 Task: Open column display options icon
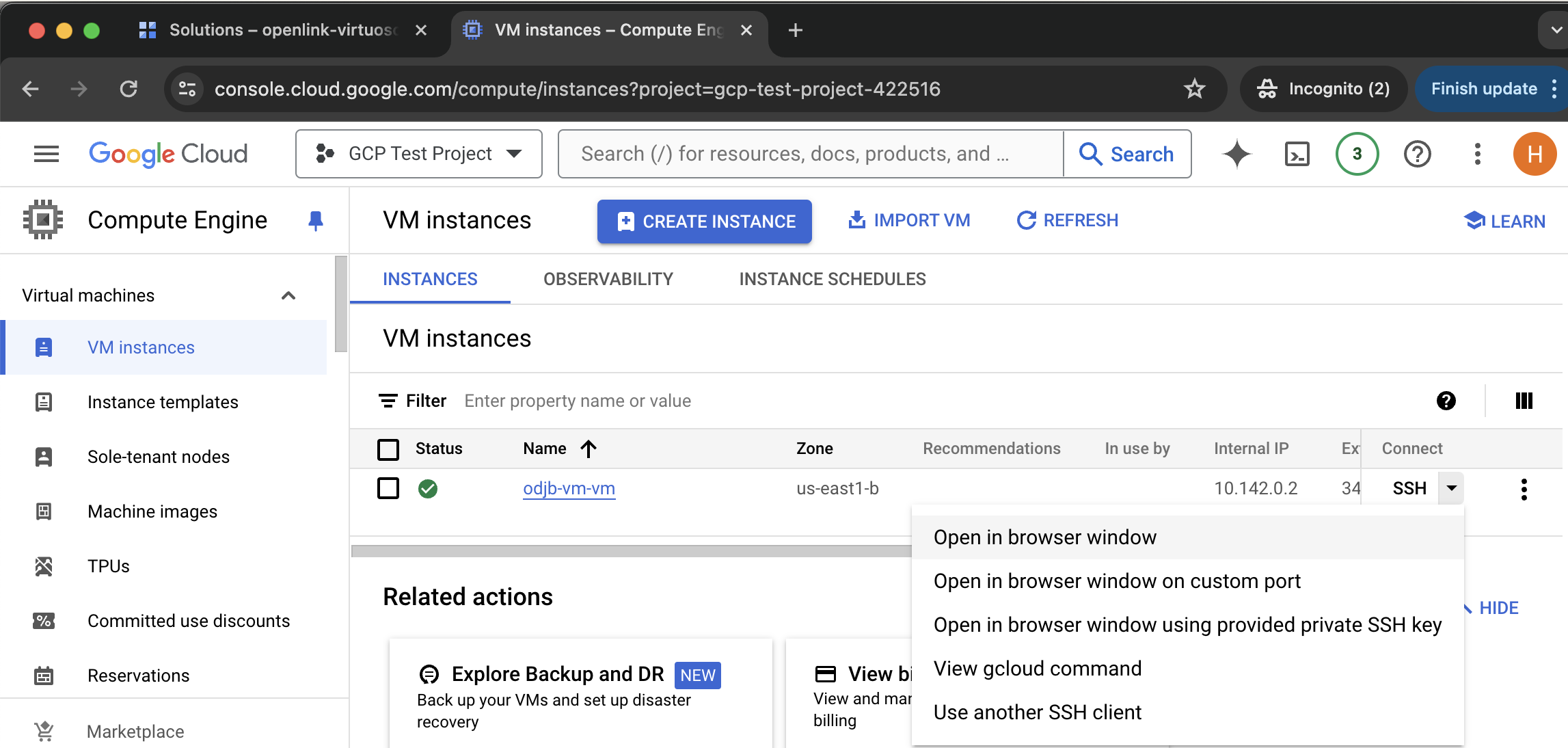pyautogui.click(x=1524, y=401)
